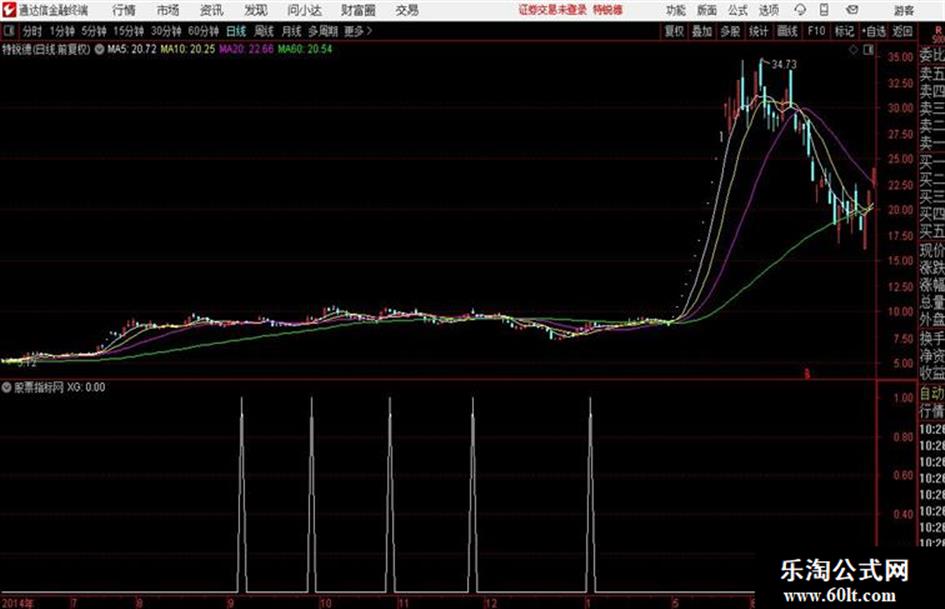Toggle the left sidebar panel icon
This screenshot has height=609, width=945.
8,31
